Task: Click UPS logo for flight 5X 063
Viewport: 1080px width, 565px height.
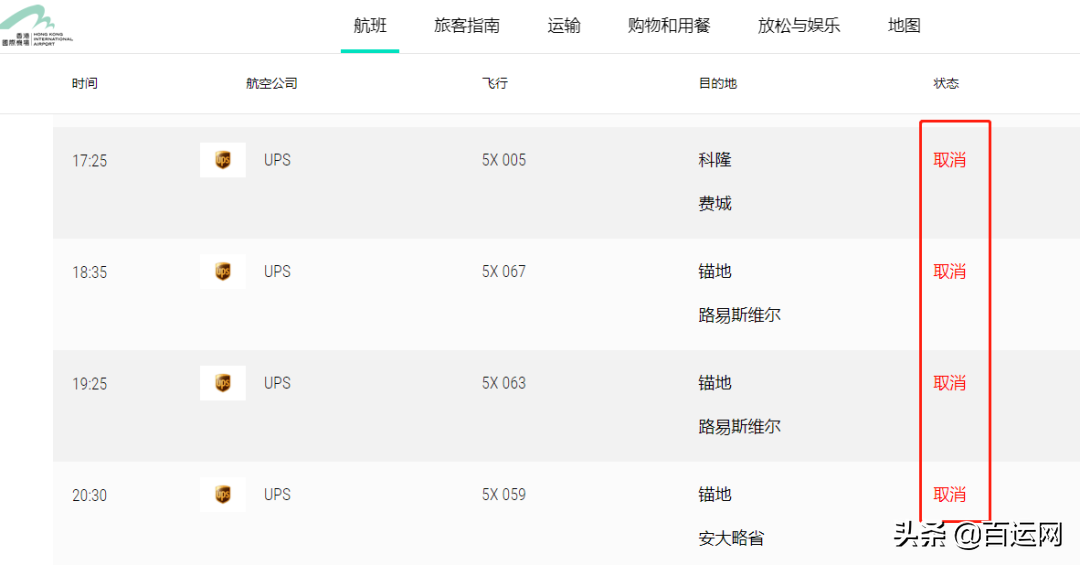Action: point(222,383)
